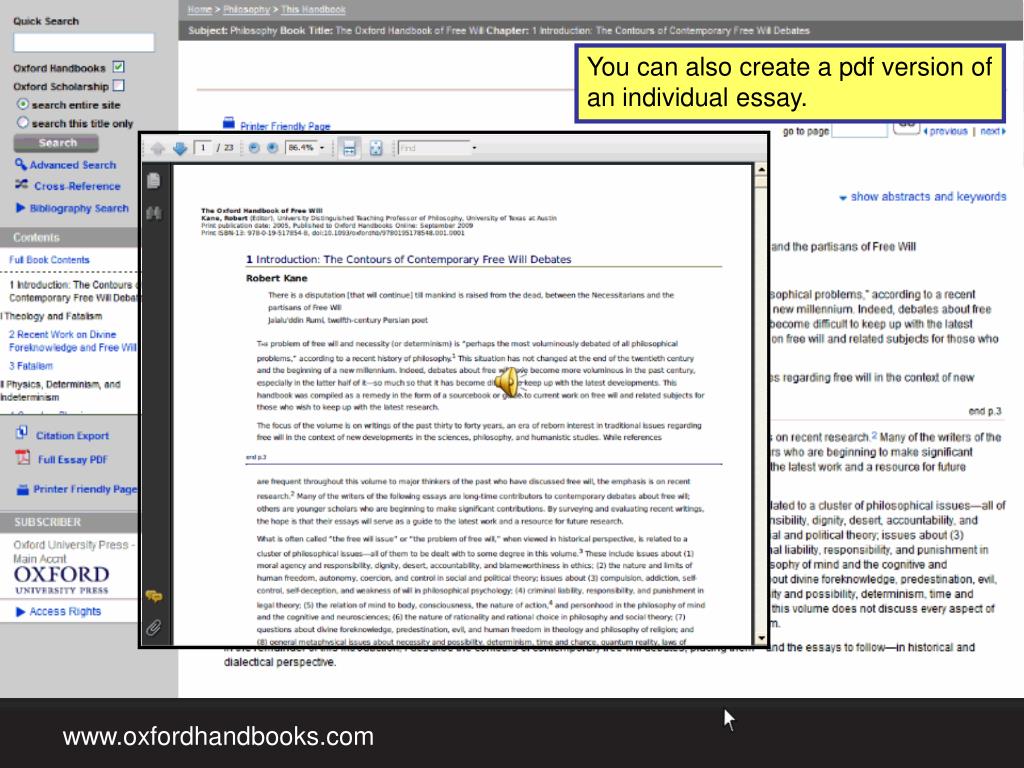Click the 'end p.3' page marker
Screen dimensions: 1024x768
[984, 411]
